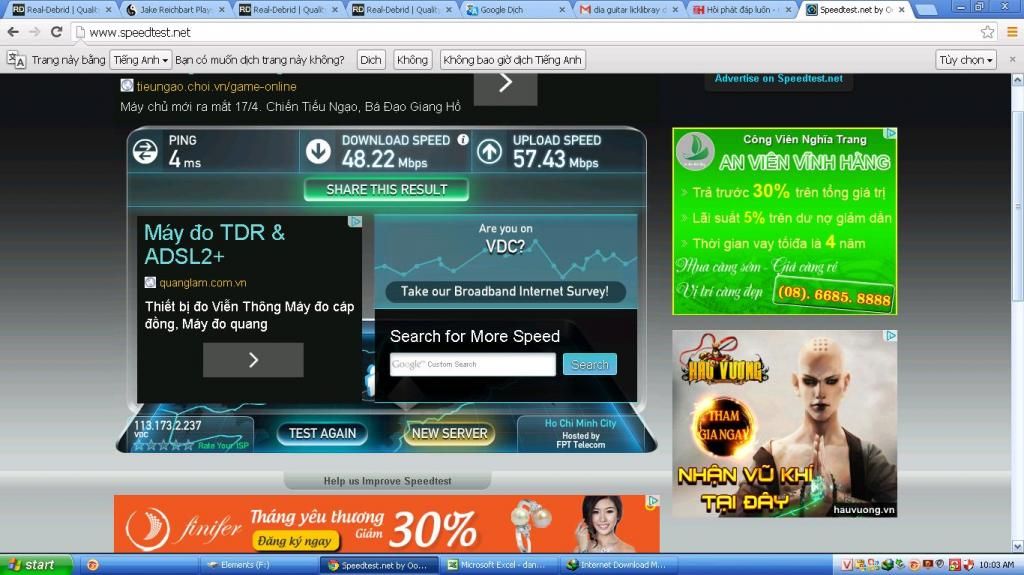Rate your ISP using the stars
This screenshot has width=1024, height=575.
coord(163,445)
